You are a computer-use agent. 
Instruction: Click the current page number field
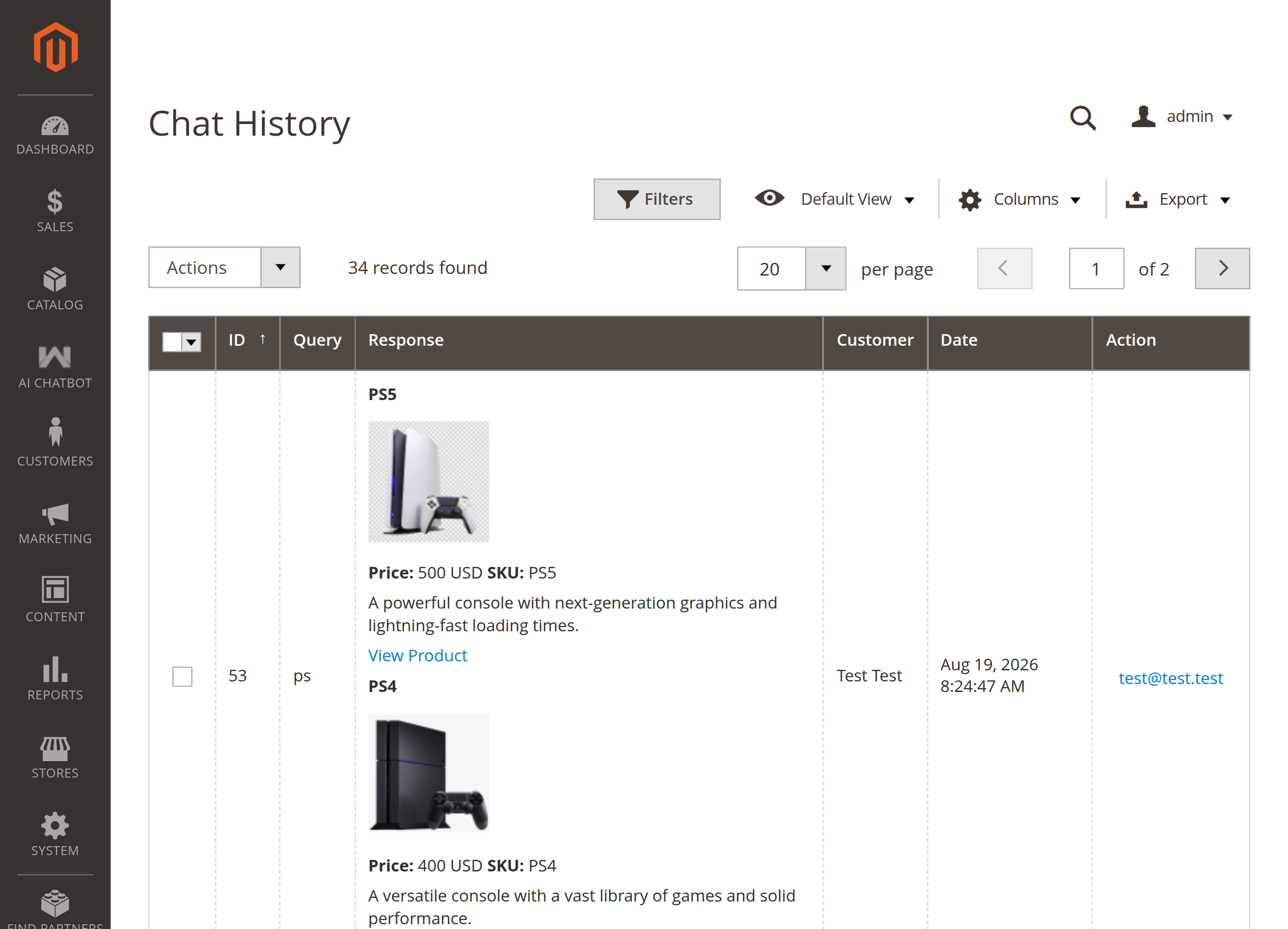(1096, 269)
